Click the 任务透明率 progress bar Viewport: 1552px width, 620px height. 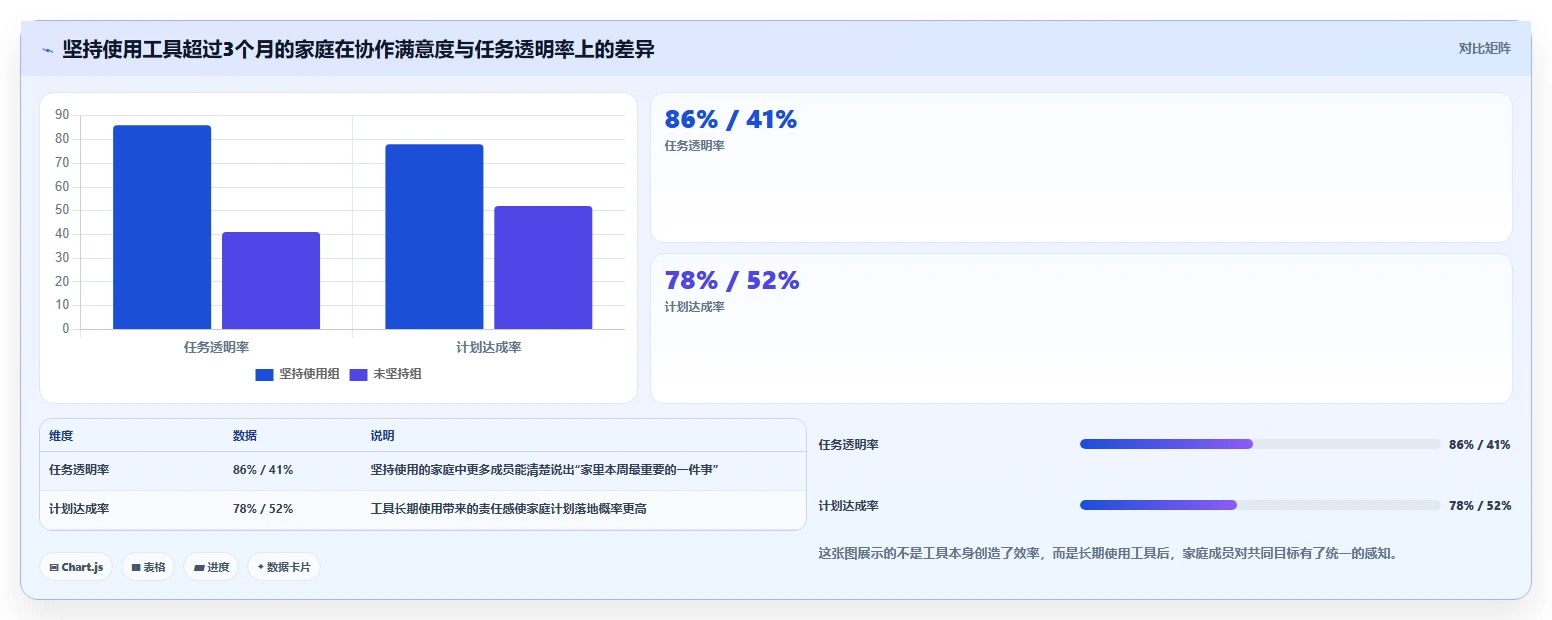[1260, 444]
